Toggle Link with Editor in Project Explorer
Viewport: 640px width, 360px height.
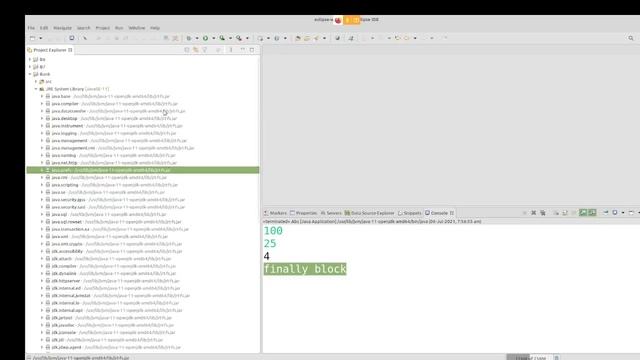tap(196, 50)
